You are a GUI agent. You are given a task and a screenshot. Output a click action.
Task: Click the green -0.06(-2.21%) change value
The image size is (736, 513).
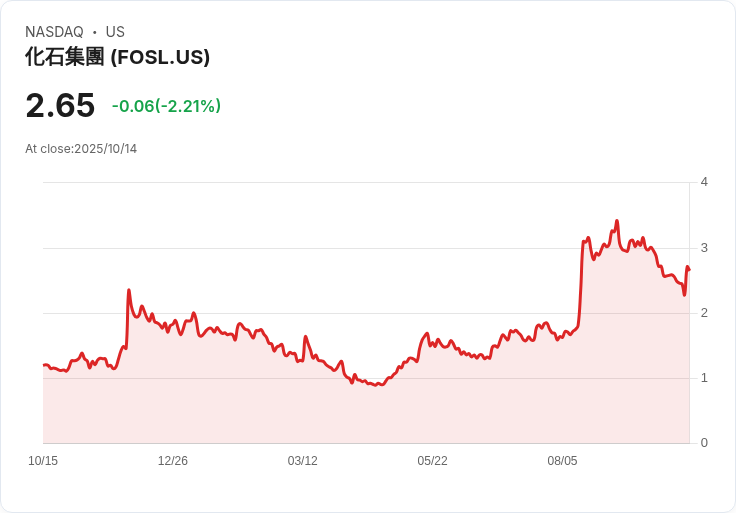click(166, 106)
